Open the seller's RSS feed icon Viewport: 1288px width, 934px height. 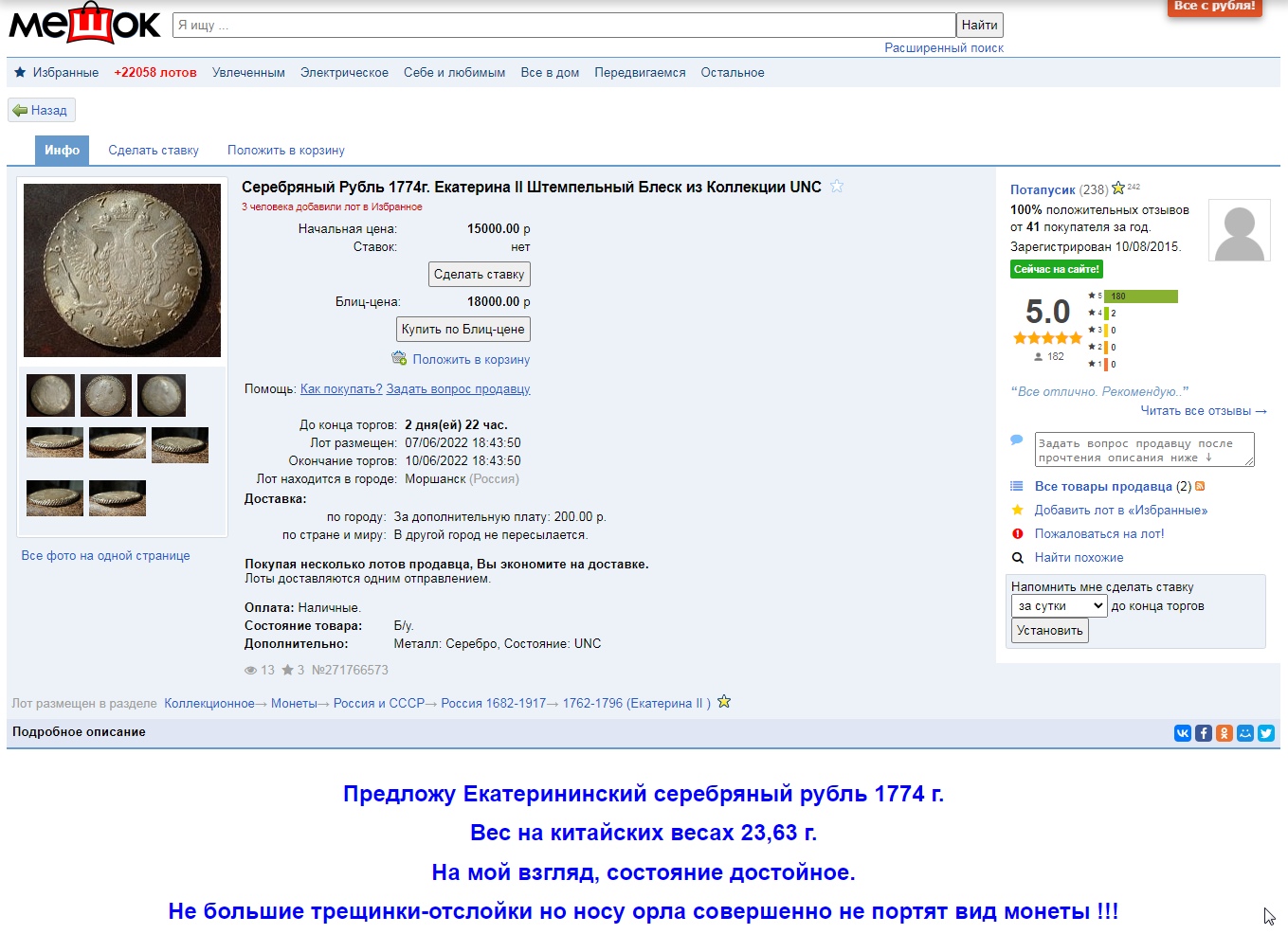[x=1200, y=486]
